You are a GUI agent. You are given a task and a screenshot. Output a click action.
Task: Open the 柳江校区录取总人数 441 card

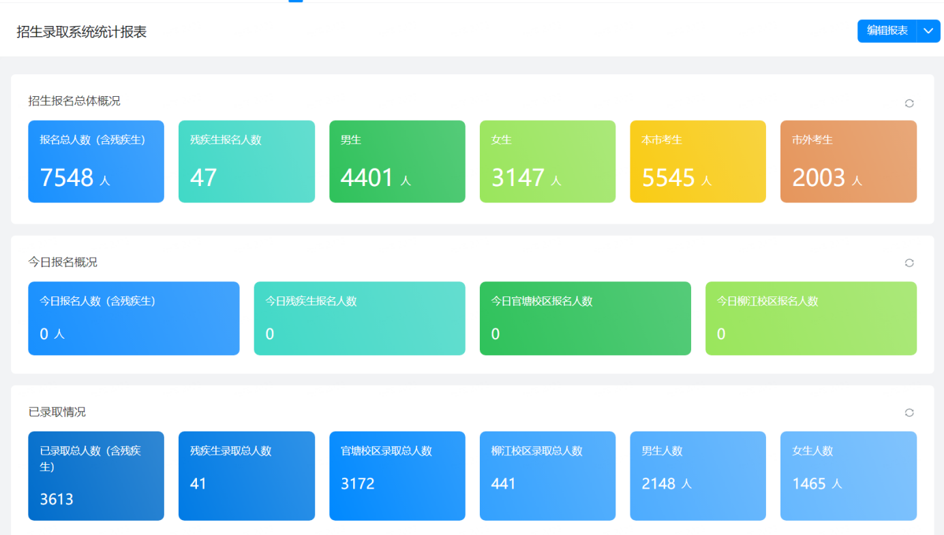point(548,475)
